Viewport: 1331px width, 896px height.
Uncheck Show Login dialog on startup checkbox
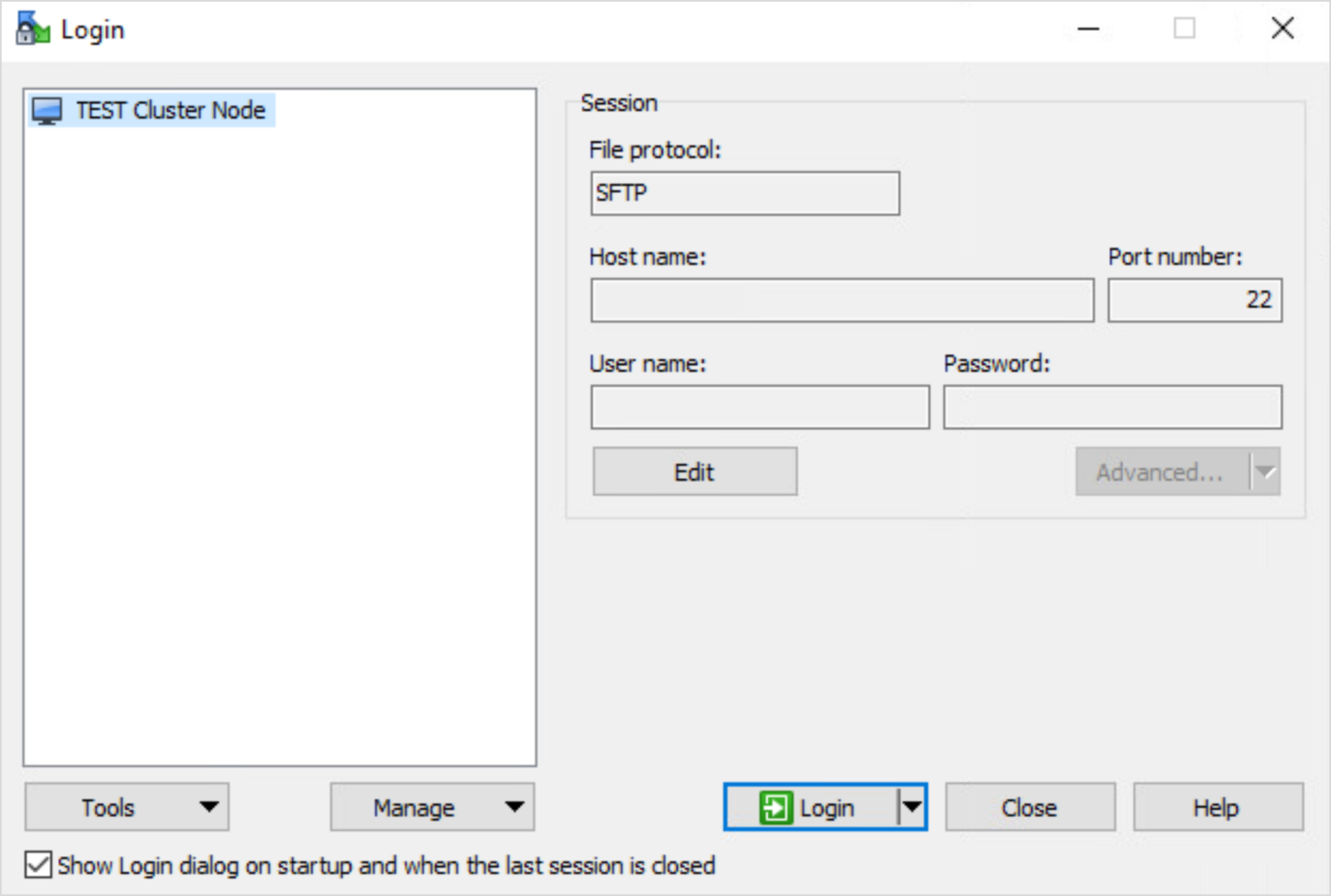[x=38, y=865]
